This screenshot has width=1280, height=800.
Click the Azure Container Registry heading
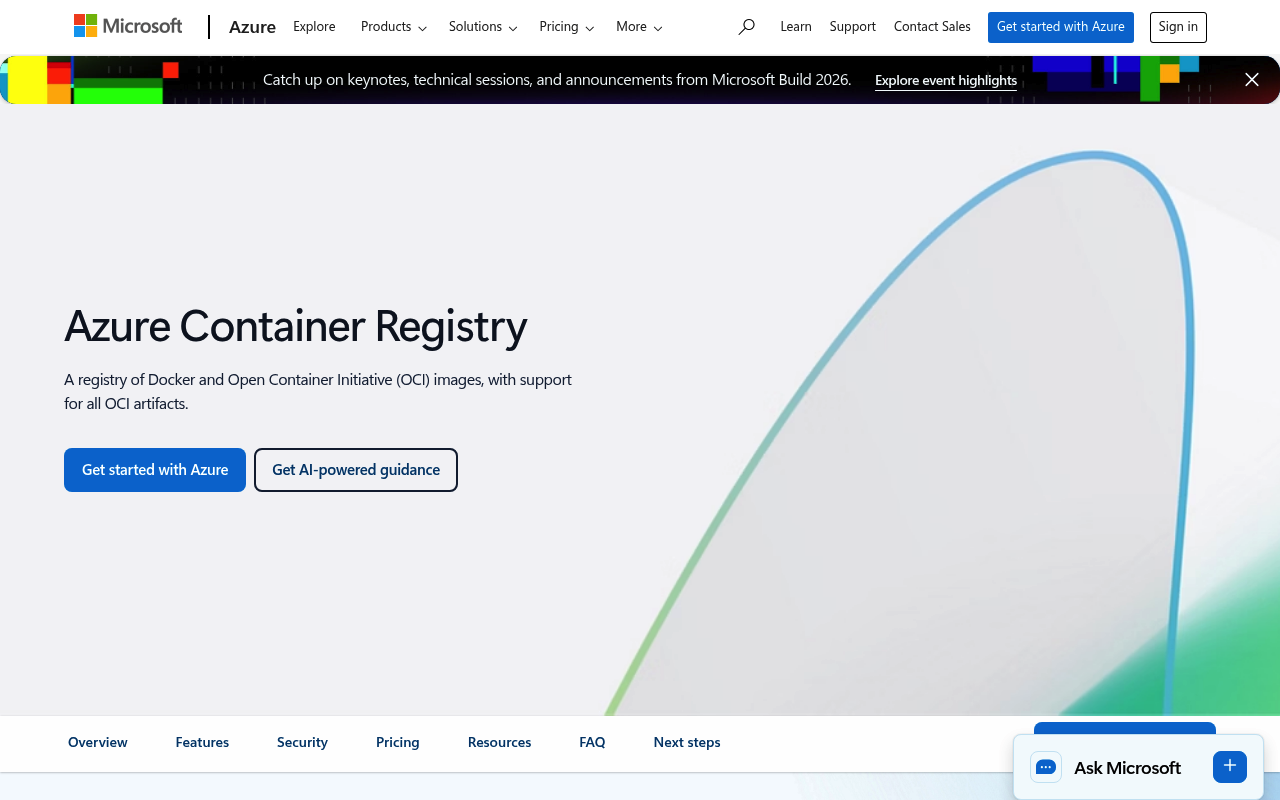click(296, 326)
